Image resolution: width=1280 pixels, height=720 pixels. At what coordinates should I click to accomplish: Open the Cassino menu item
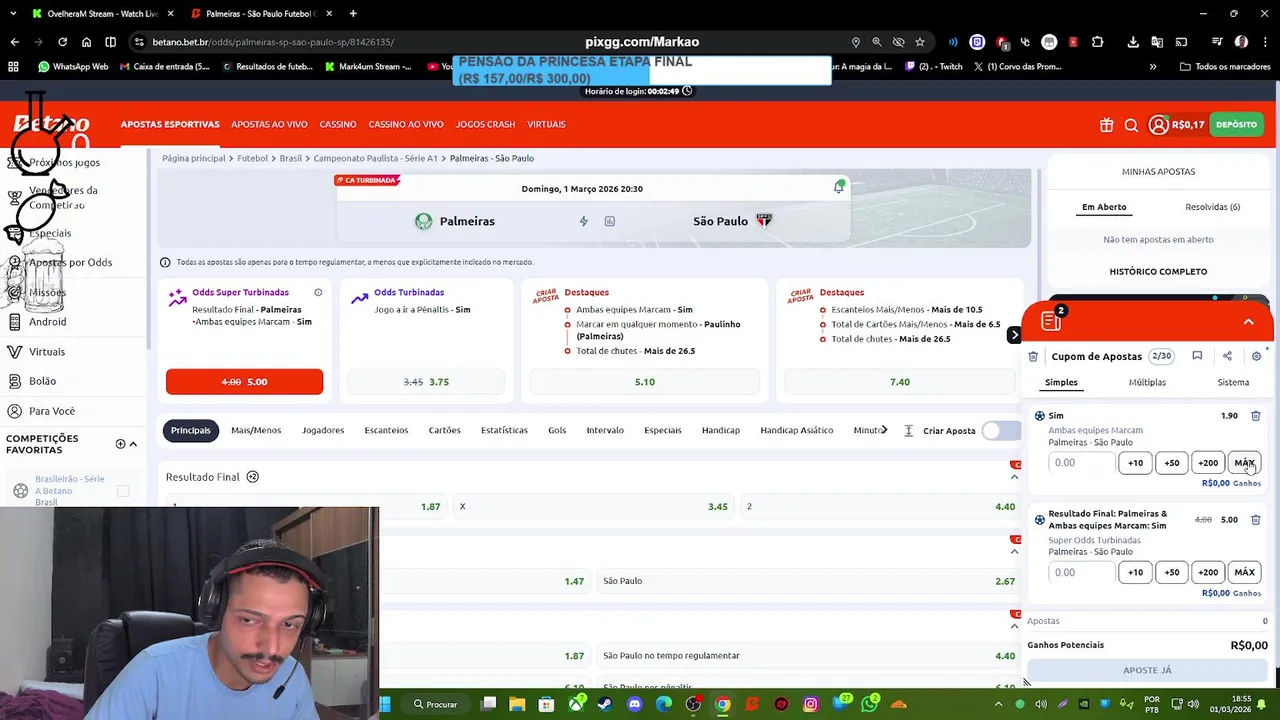pyautogui.click(x=338, y=124)
